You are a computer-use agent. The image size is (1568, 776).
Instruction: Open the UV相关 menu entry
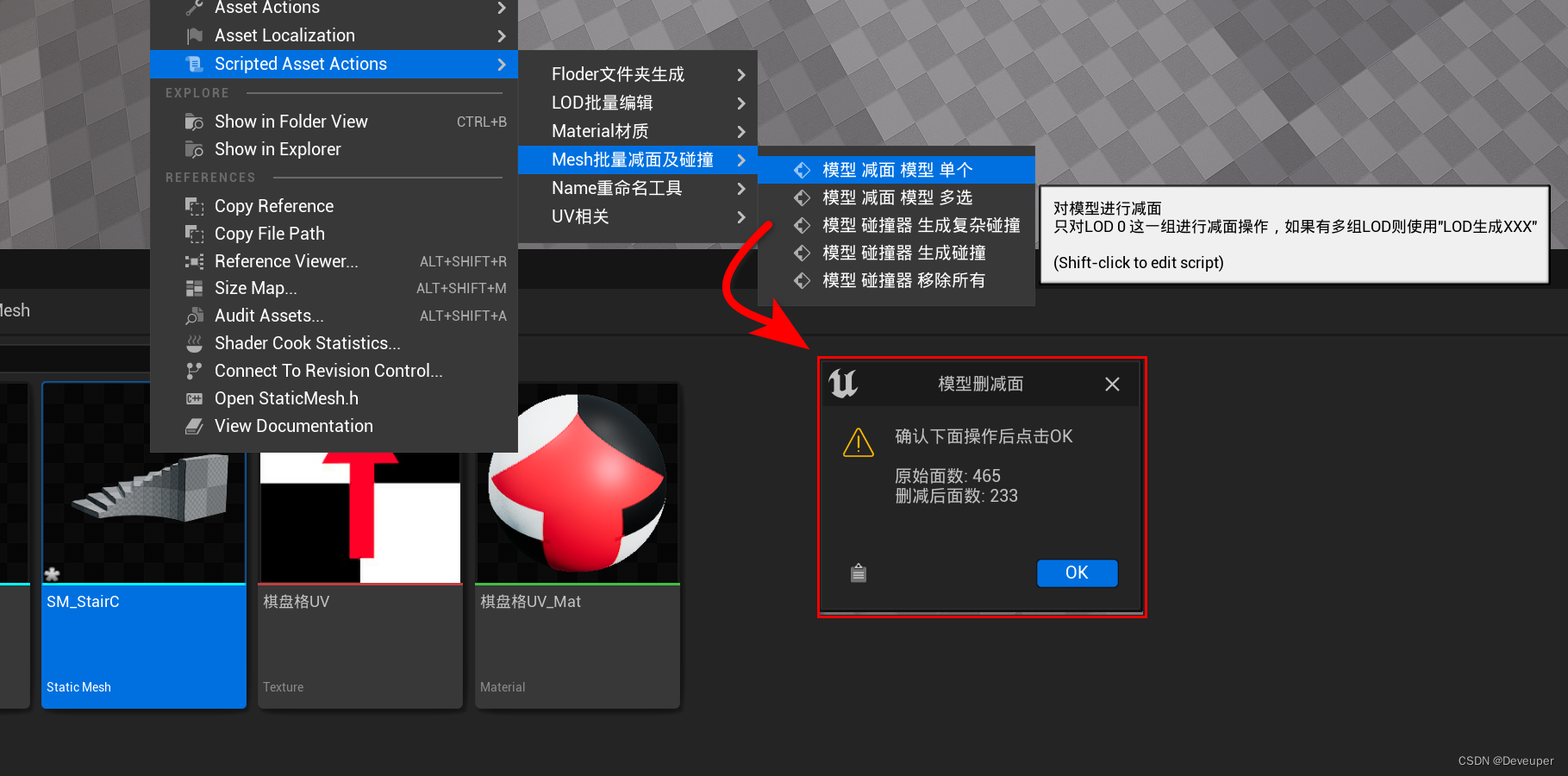(638, 217)
